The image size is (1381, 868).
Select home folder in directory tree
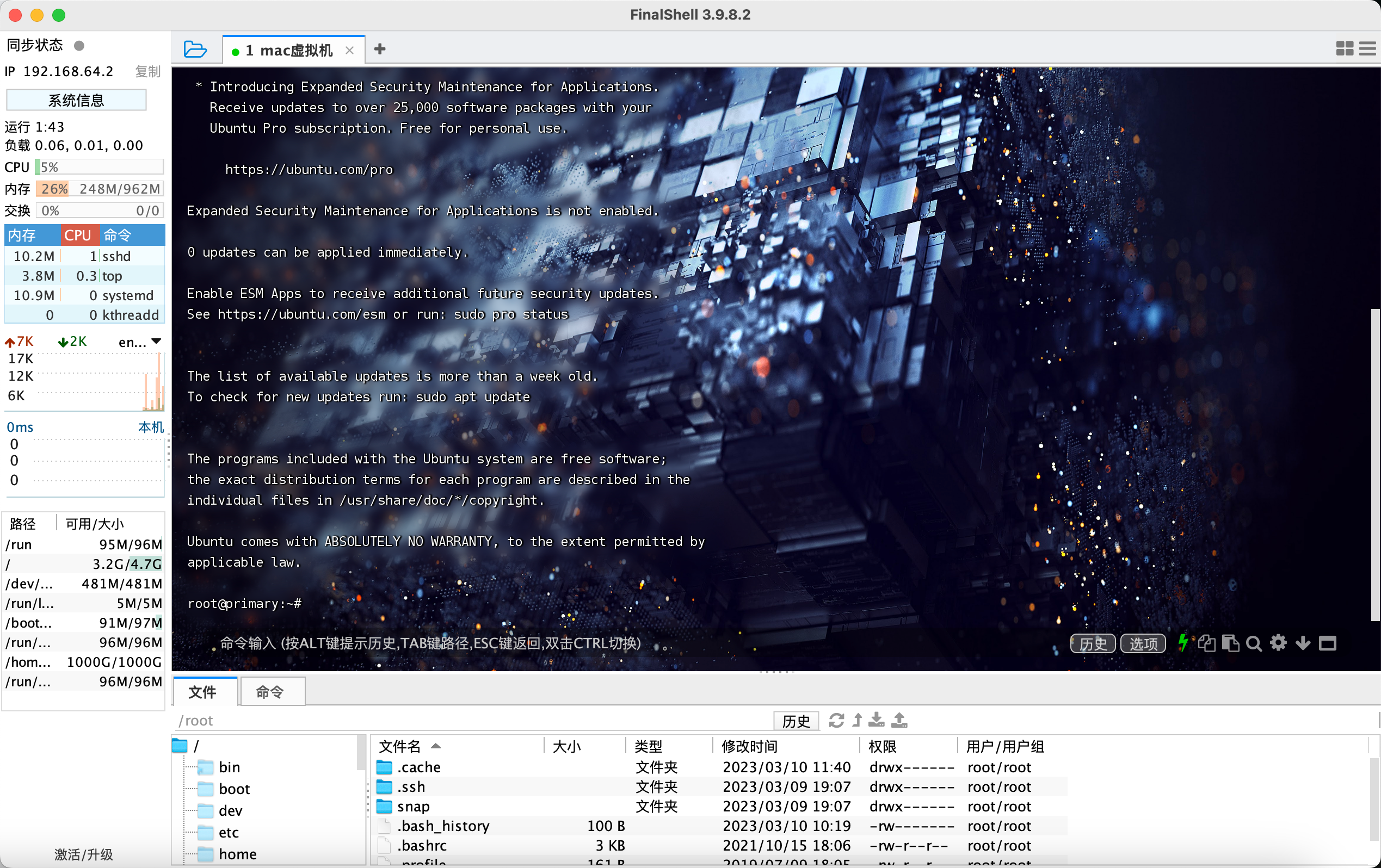(x=227, y=854)
